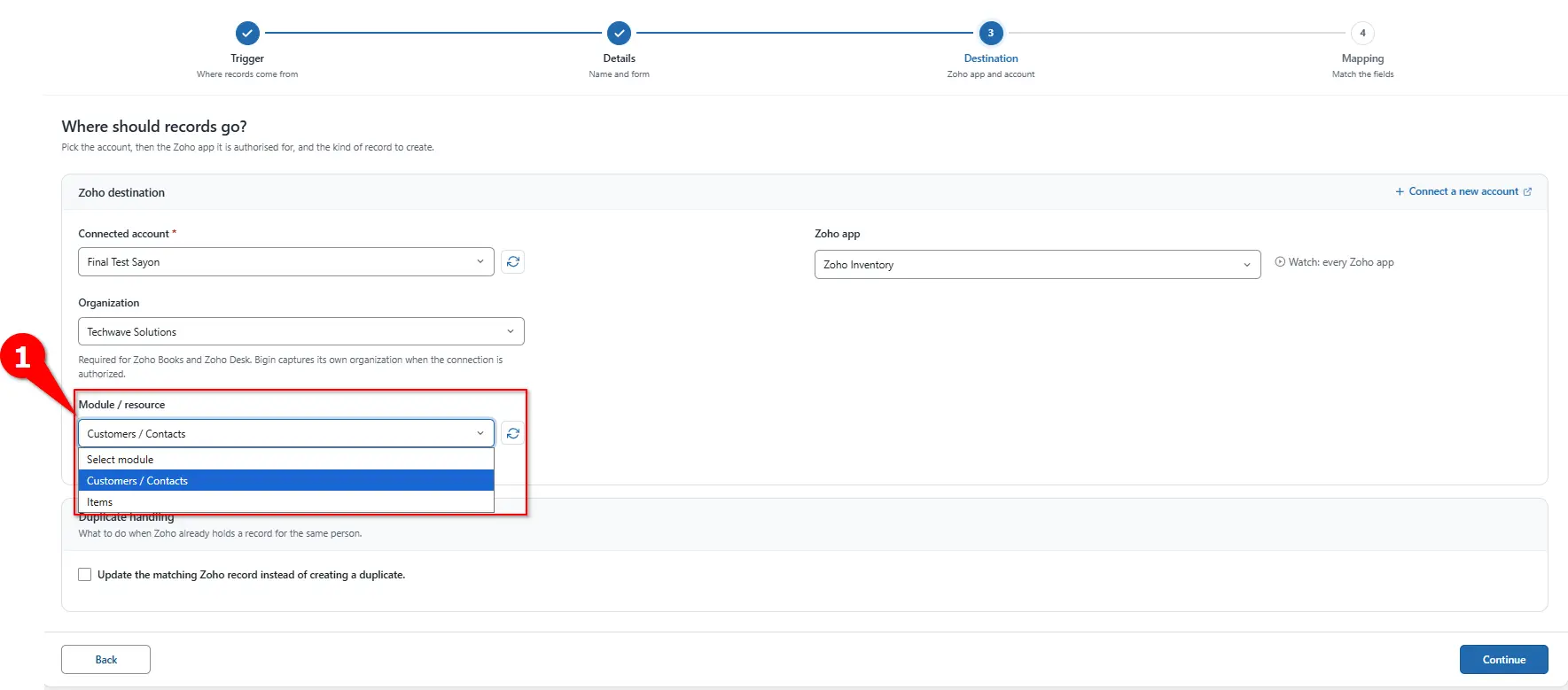Viewport: 1568px width, 690px height.
Task: Click the Where should records go? heading
Action: tap(154, 126)
